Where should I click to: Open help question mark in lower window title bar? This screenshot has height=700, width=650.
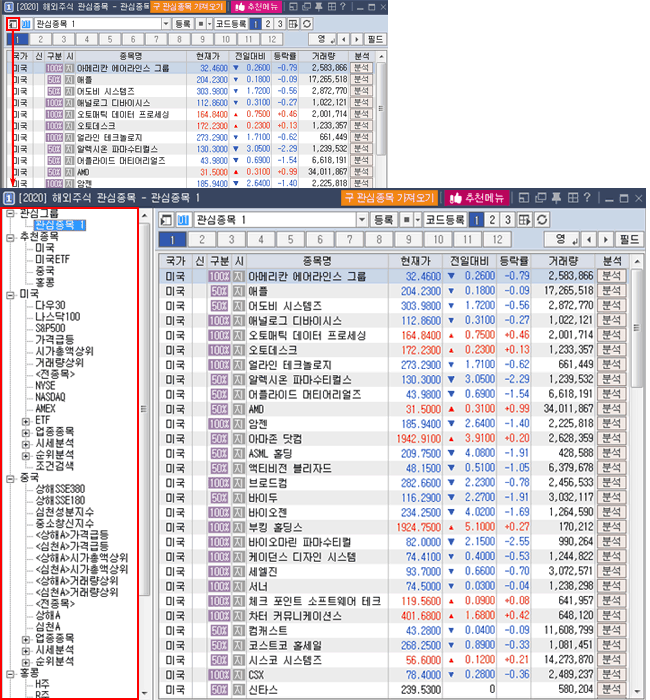click(587, 197)
